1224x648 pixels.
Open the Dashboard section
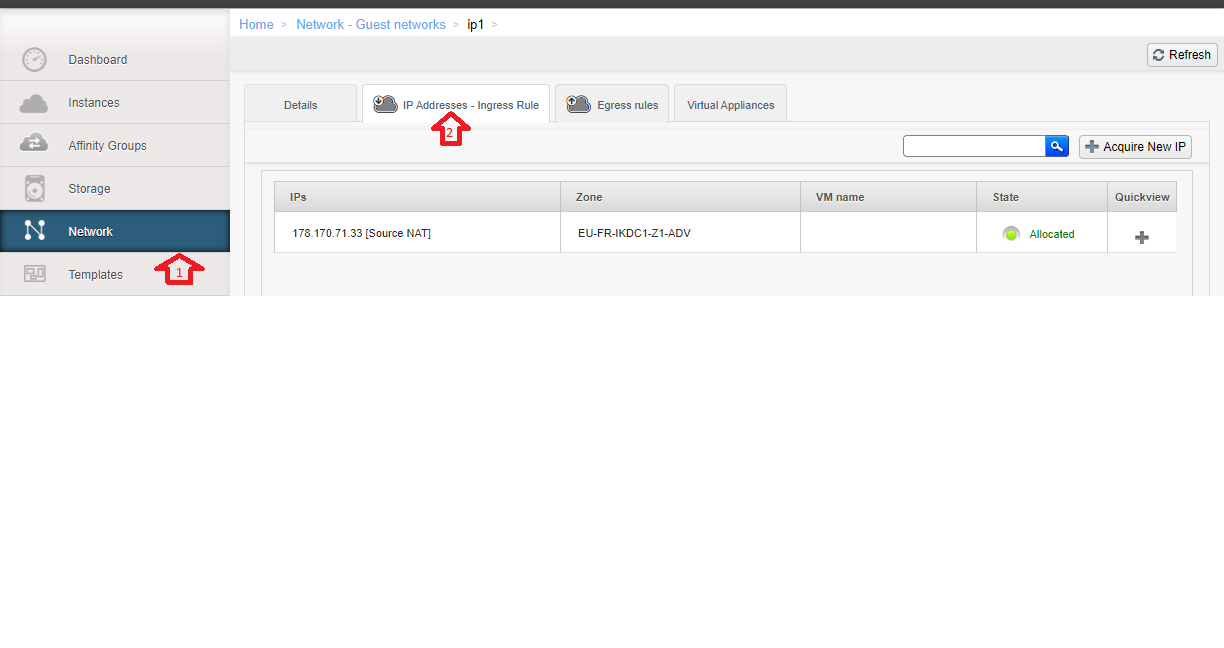(114, 59)
